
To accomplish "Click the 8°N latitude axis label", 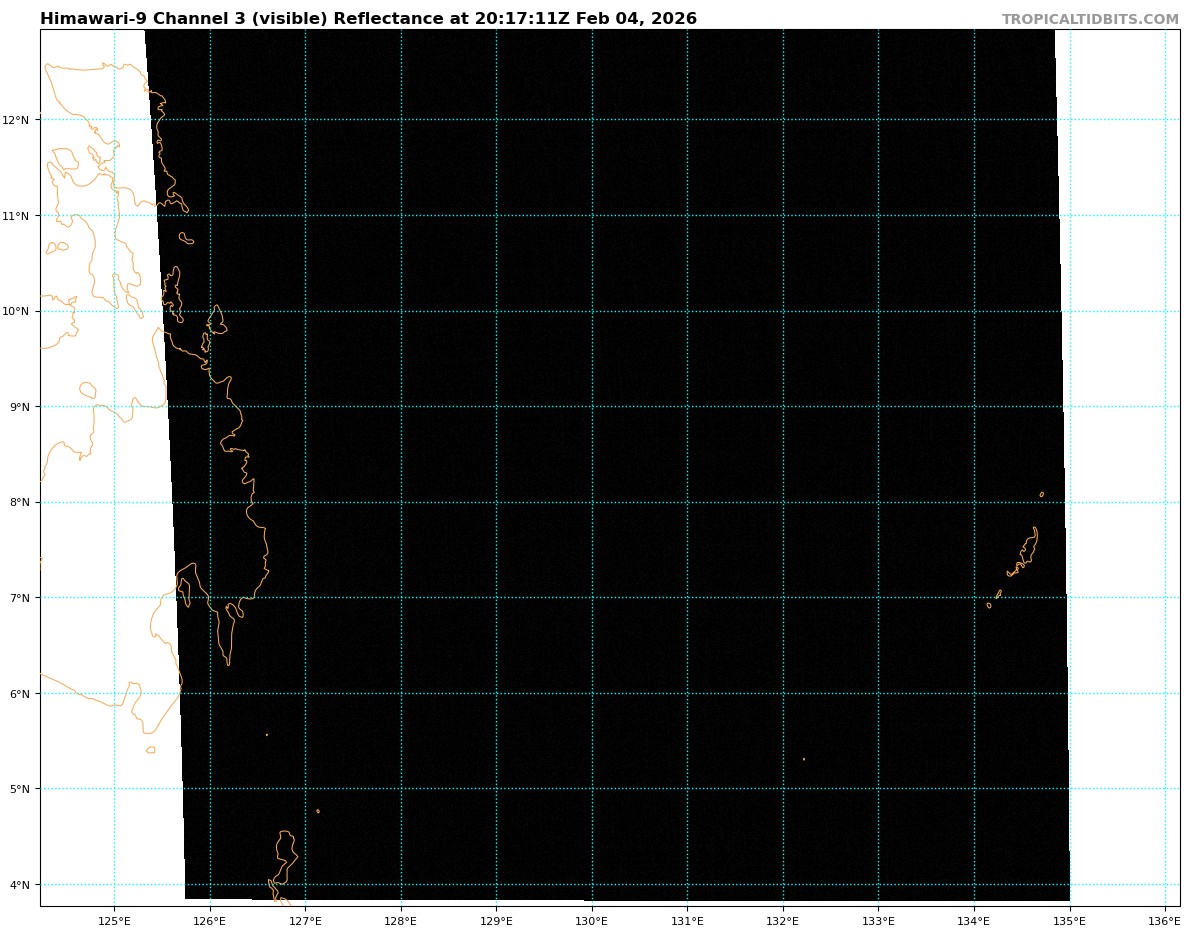I will click(x=22, y=502).
